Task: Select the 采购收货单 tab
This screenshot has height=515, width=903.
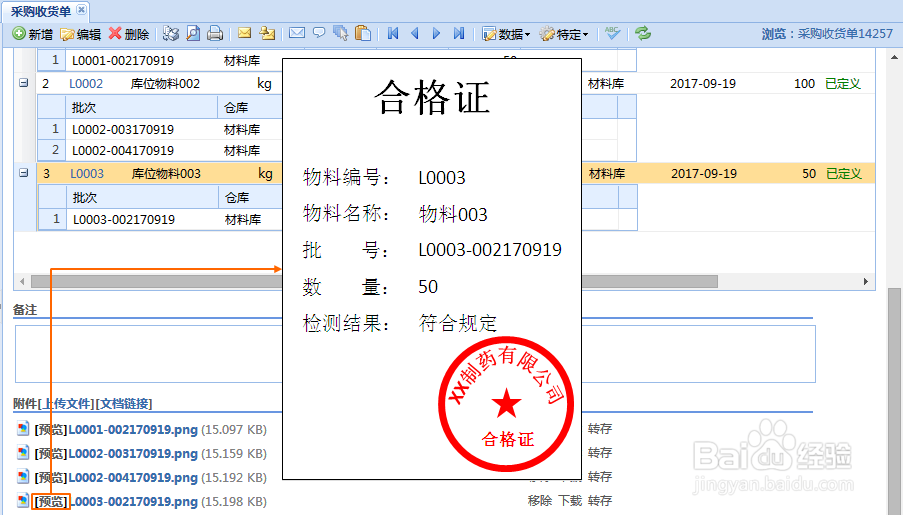Action: tap(41, 11)
